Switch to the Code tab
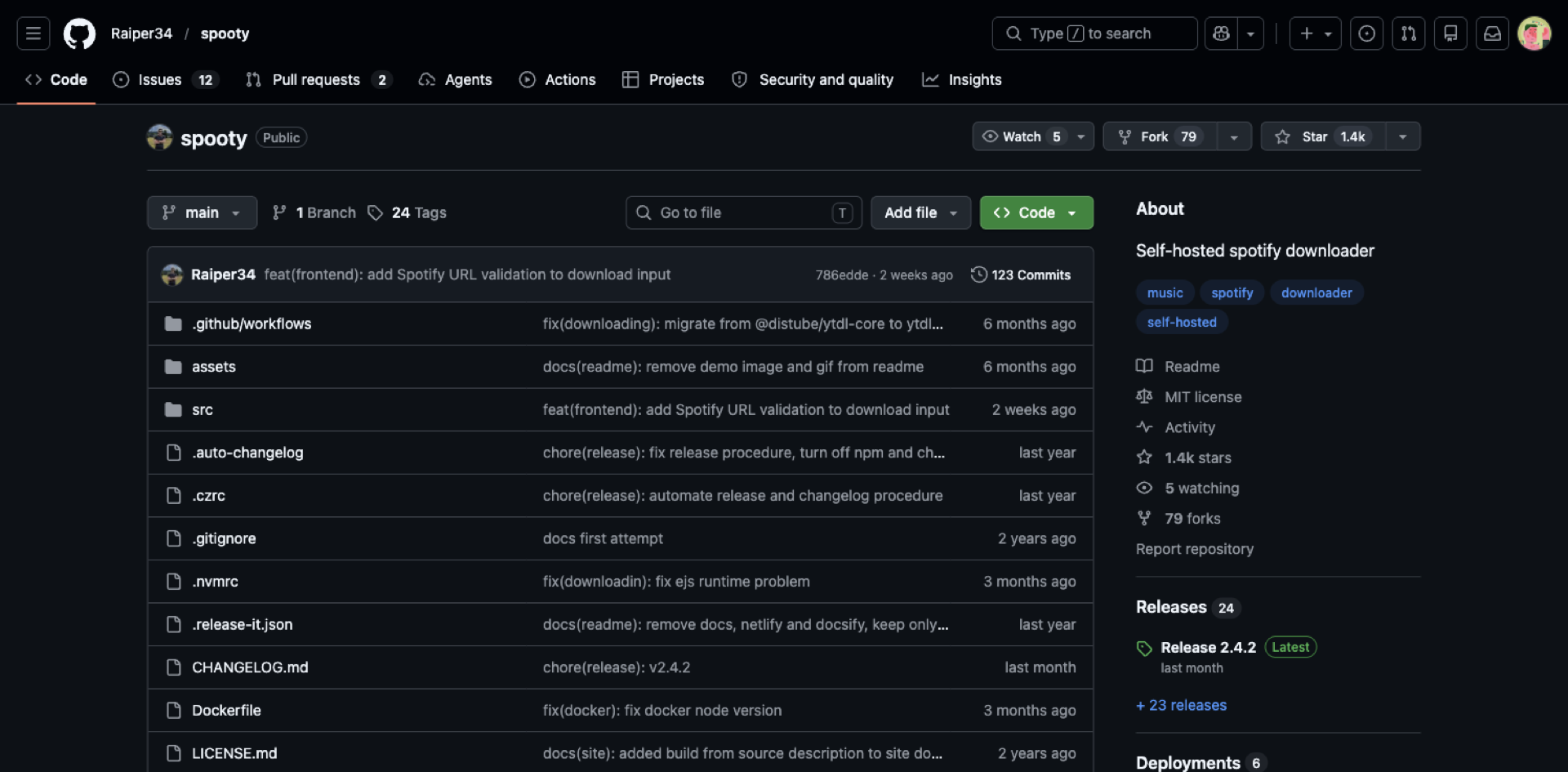 point(56,79)
